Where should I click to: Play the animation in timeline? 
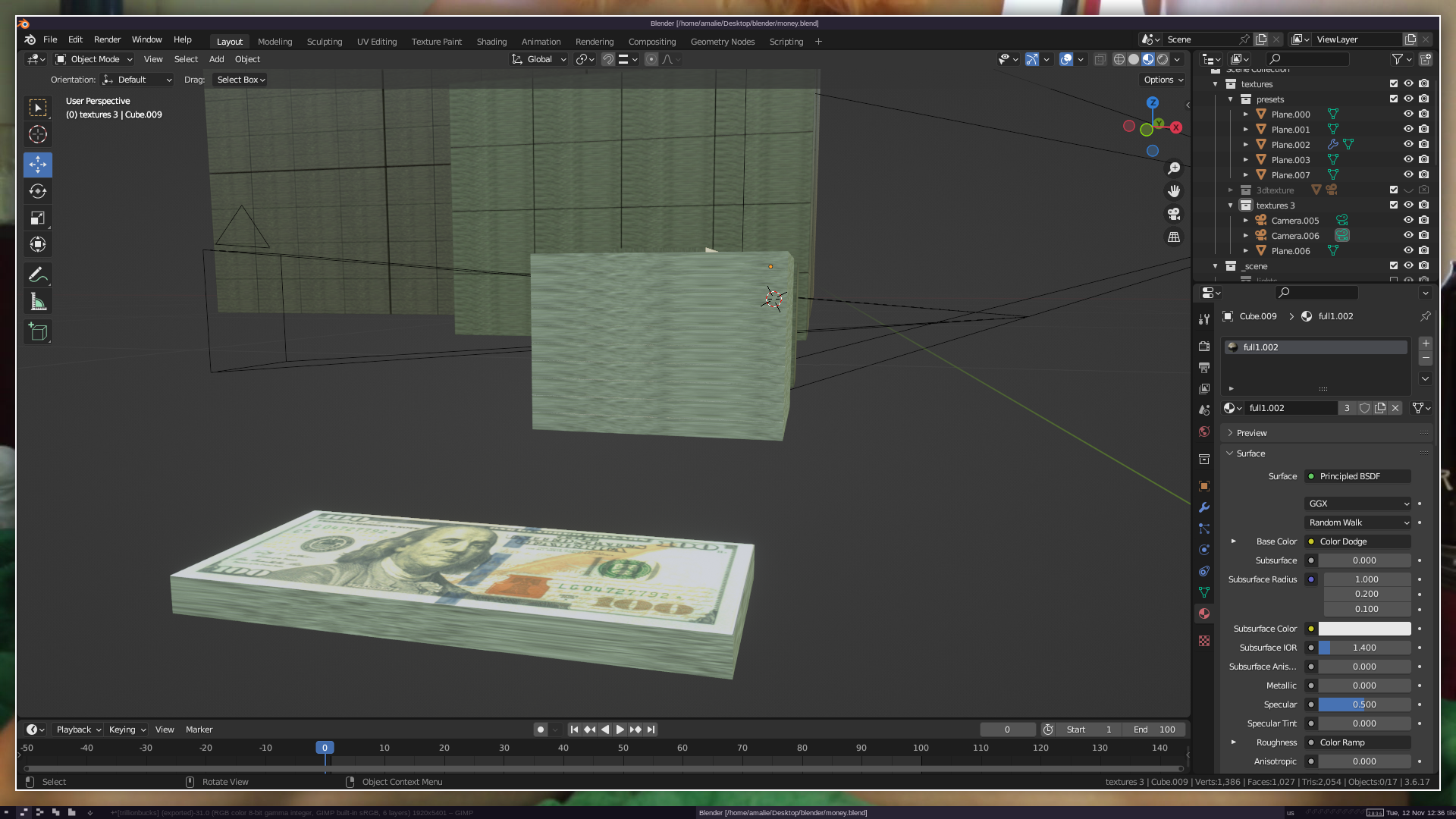pos(620,730)
